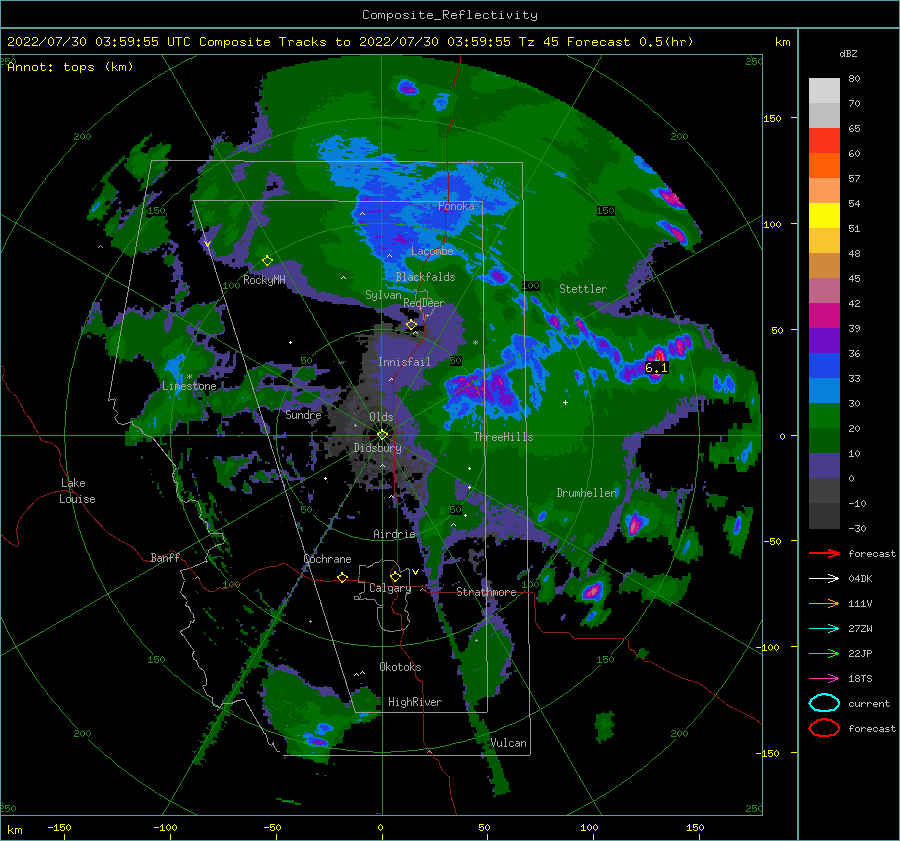Click the ThreeHills city label
The height and width of the screenshot is (841, 900).
pyautogui.click(x=503, y=437)
